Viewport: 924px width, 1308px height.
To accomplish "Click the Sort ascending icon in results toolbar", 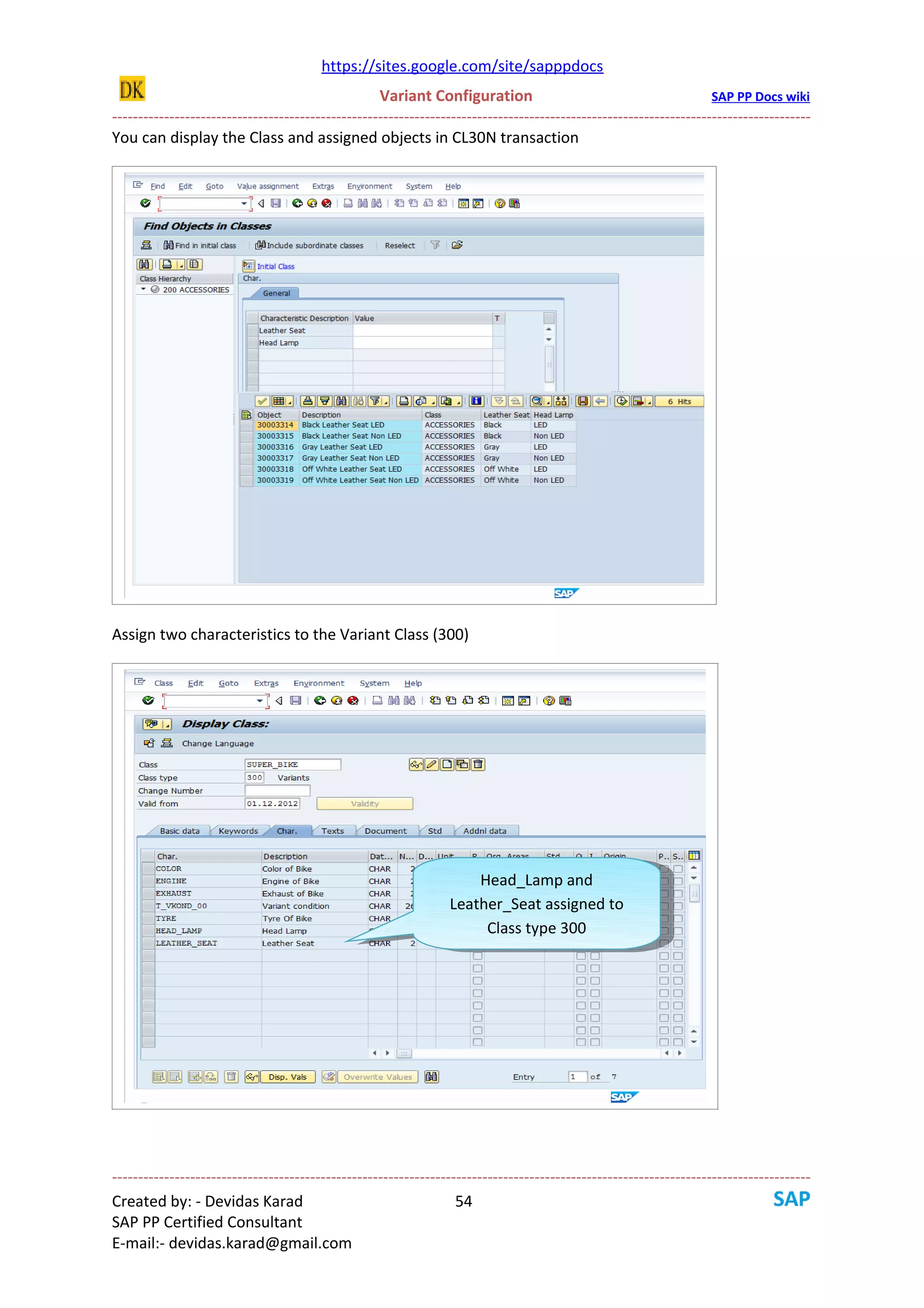I will tap(307, 401).
